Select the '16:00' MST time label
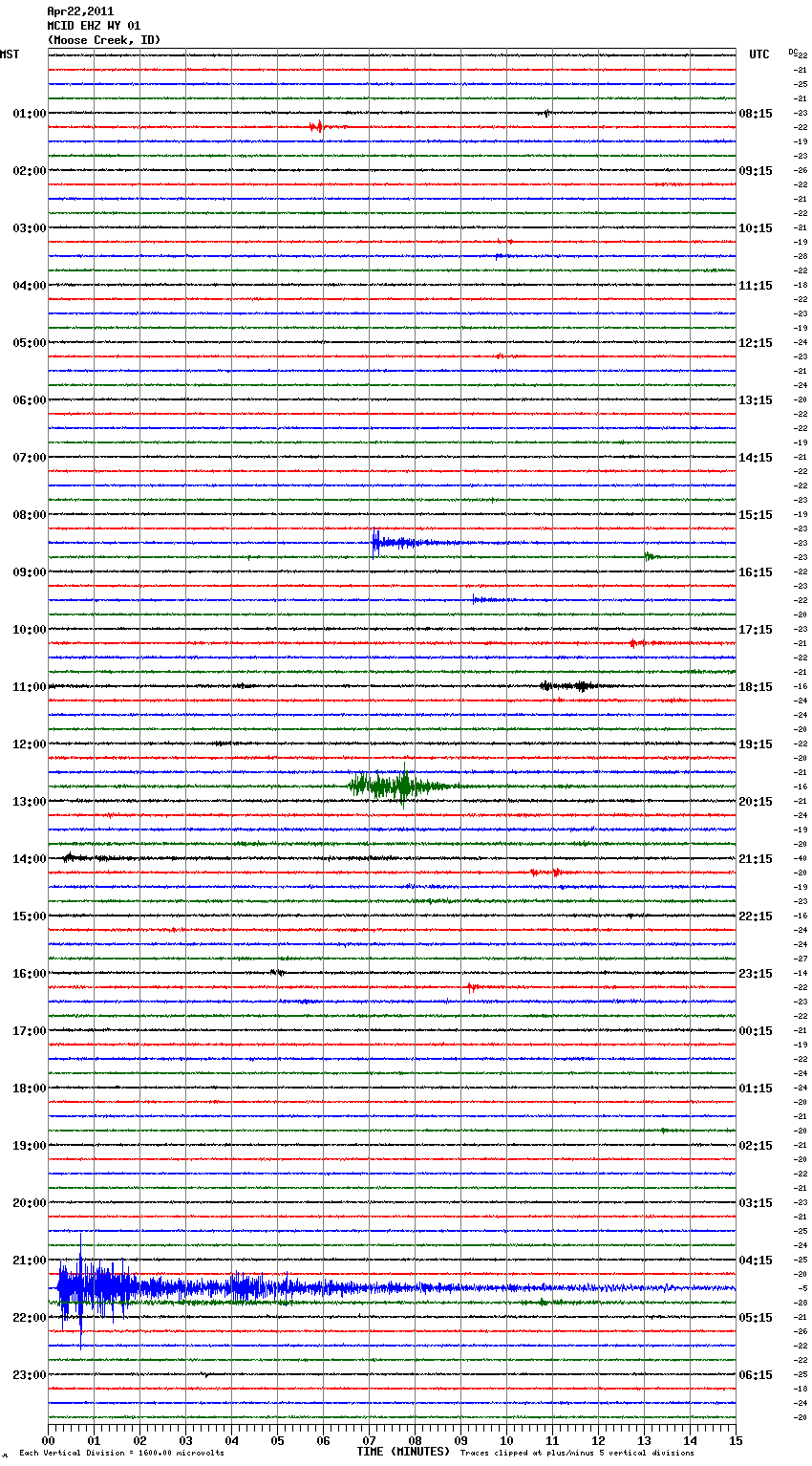812x1466 pixels. [x=30, y=974]
